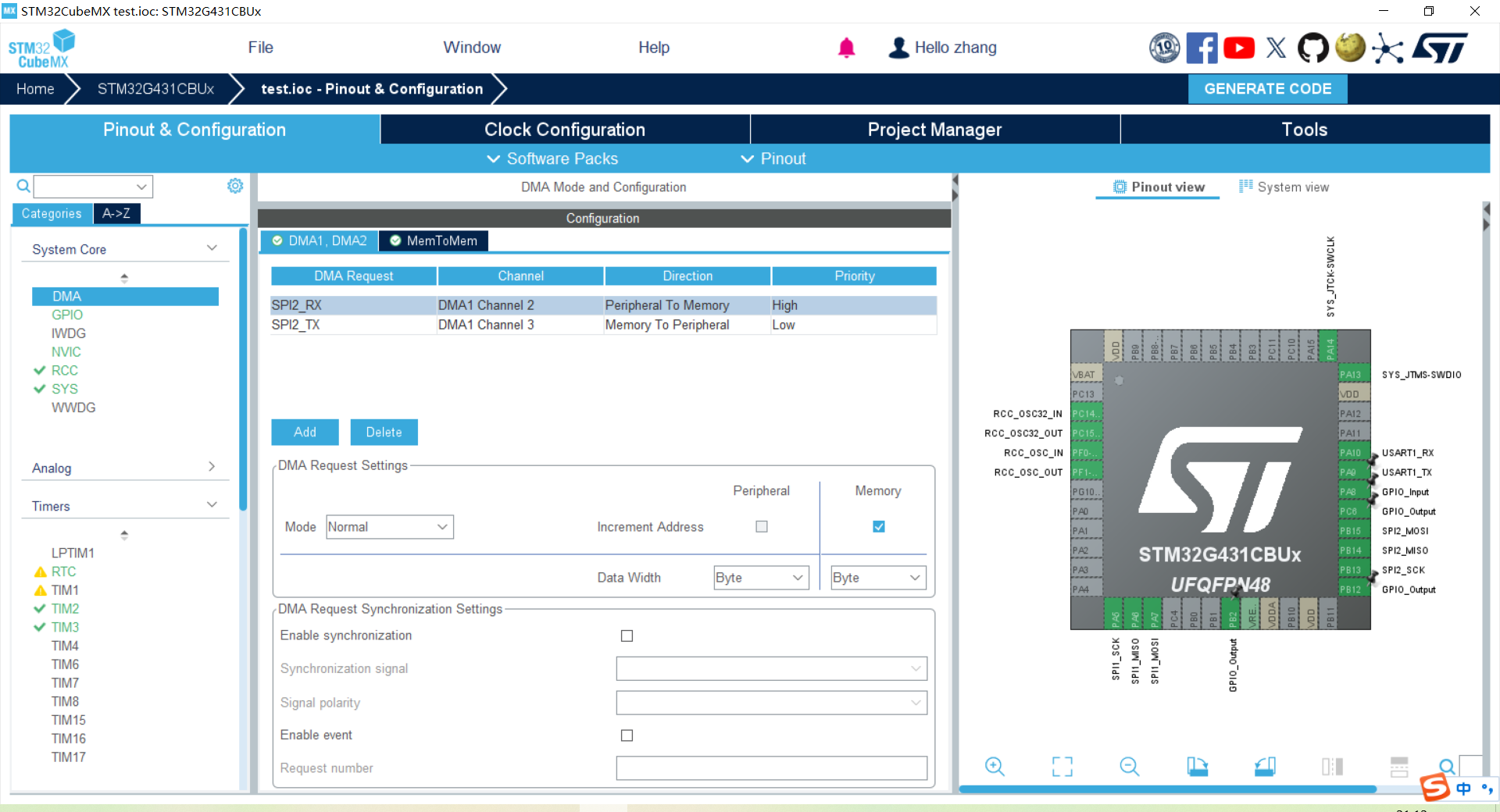Open the GitHub icon
This screenshot has width=1500, height=812.
[1313, 48]
